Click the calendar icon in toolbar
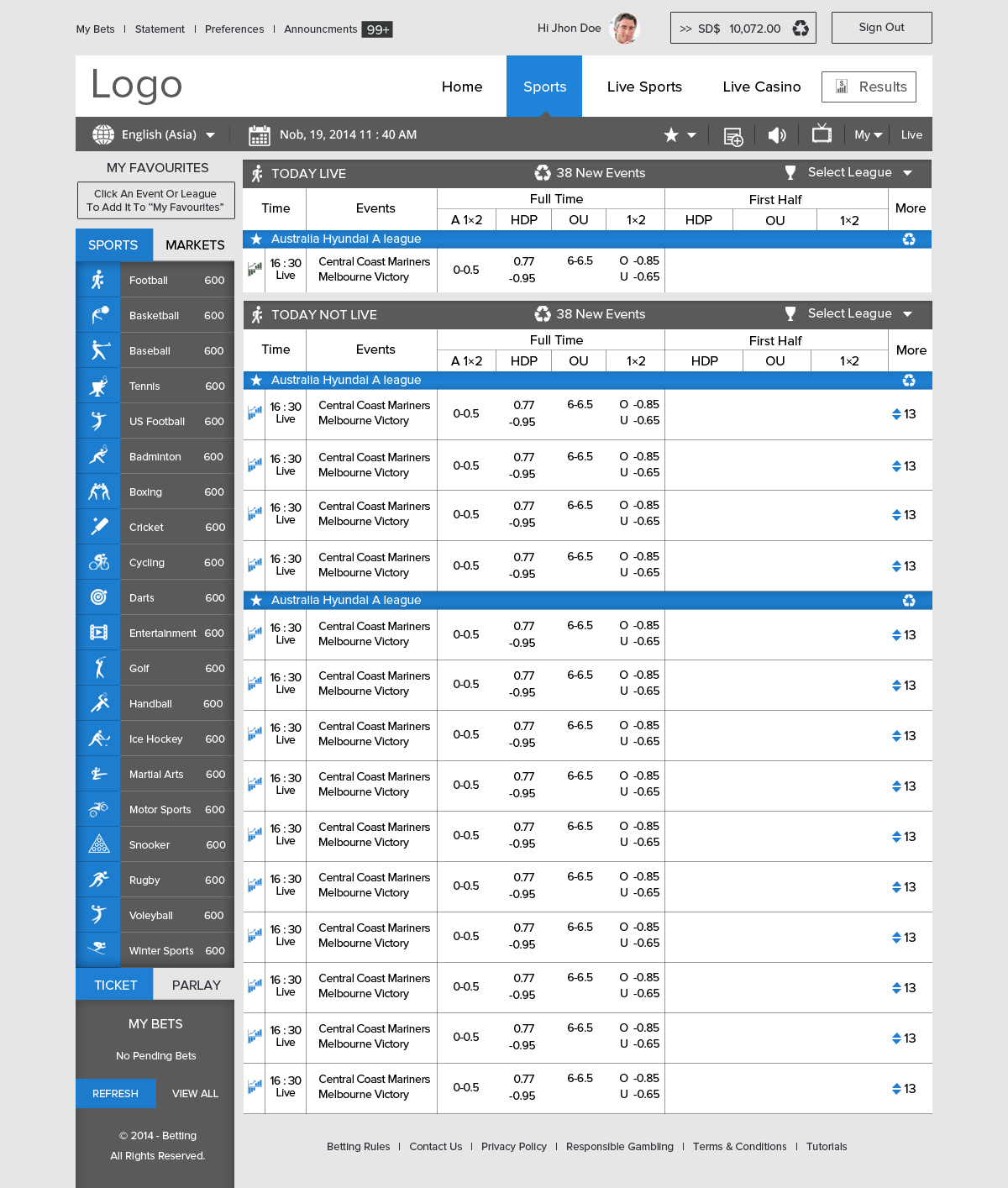The width and height of the screenshot is (1008, 1188). point(259,135)
